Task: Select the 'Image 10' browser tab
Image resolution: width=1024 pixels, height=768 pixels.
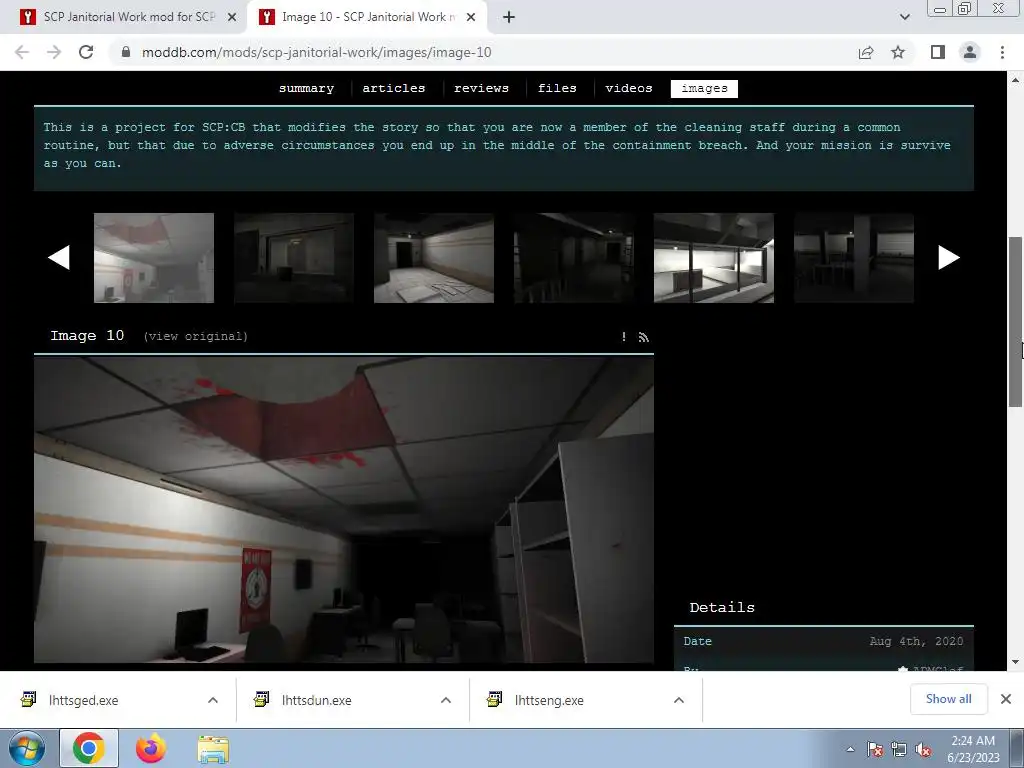Action: (x=366, y=18)
